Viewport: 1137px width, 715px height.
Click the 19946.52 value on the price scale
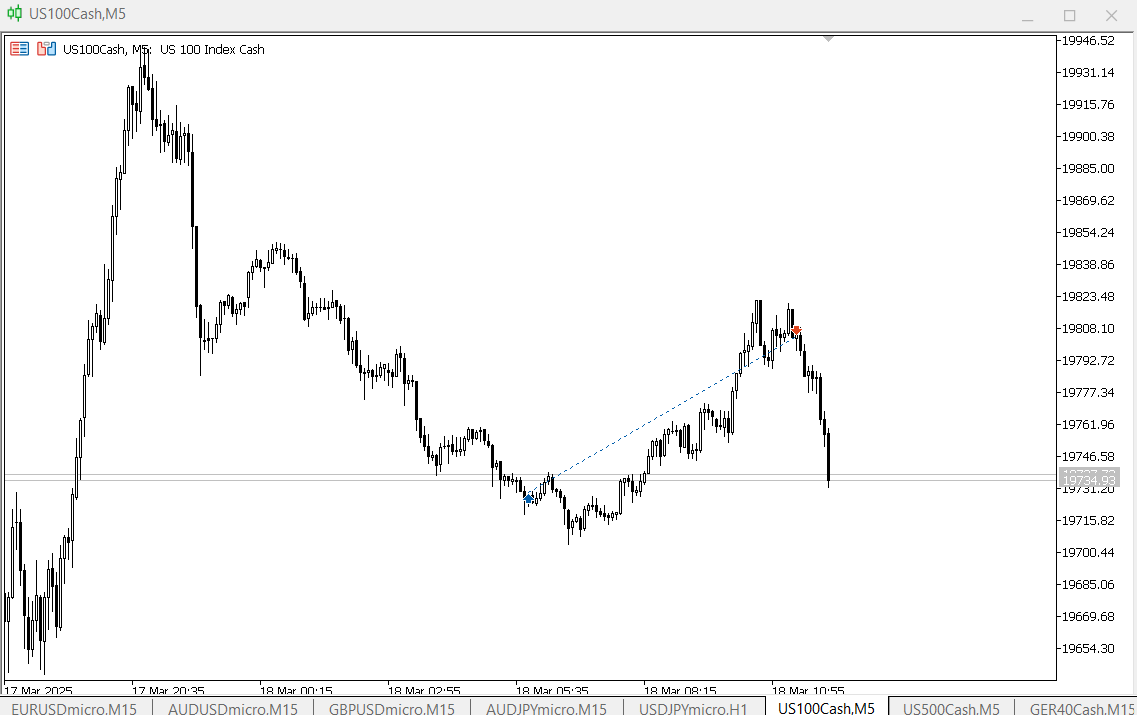click(1086, 41)
